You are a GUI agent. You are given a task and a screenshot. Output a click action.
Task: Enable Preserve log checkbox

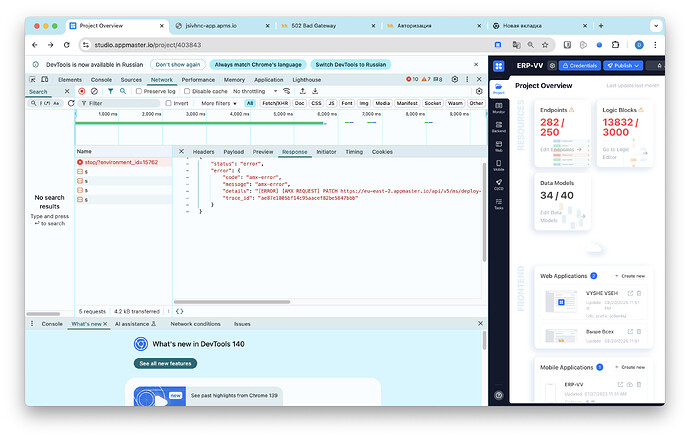point(140,91)
